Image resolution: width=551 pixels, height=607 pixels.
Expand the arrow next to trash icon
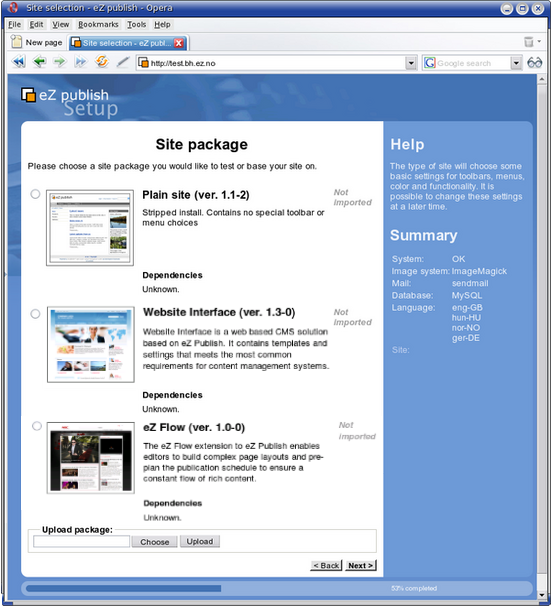pos(539,41)
